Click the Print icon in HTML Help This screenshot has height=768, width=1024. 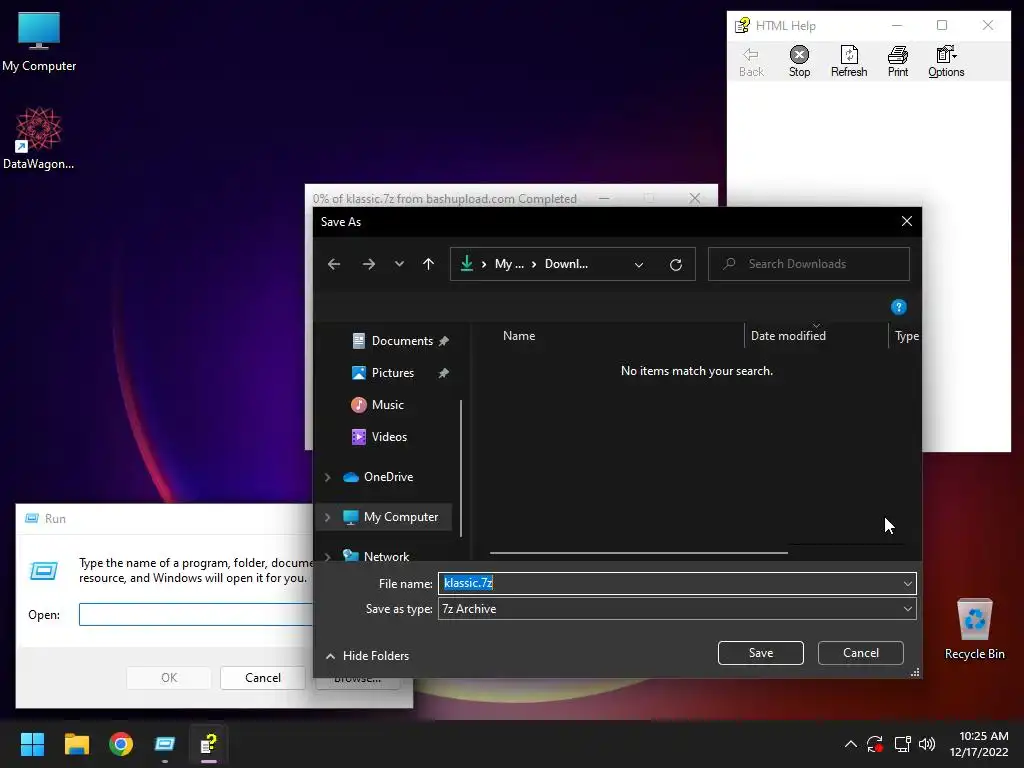pos(897,55)
